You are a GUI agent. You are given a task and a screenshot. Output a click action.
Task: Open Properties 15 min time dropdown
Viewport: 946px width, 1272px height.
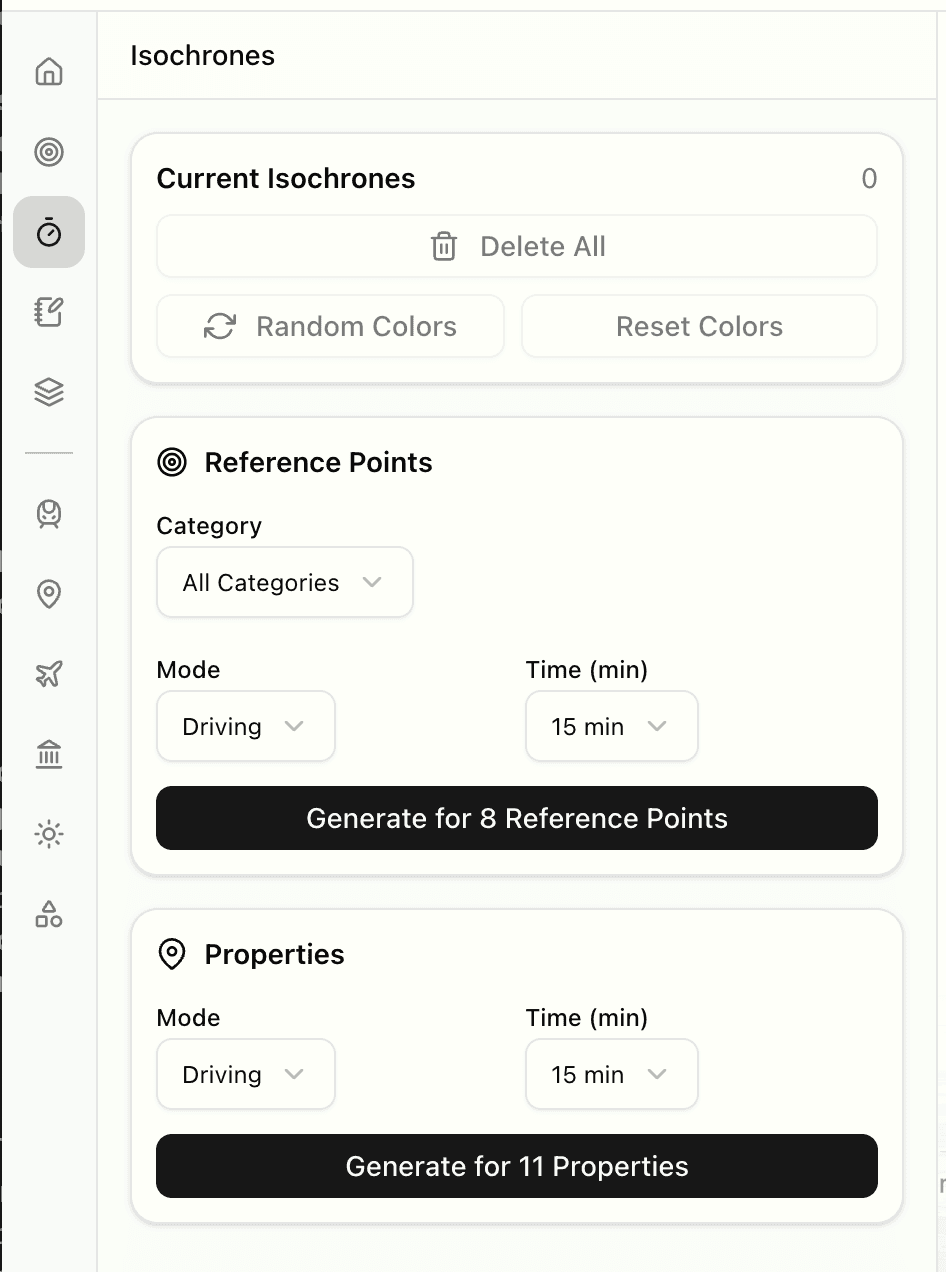click(x=611, y=1074)
